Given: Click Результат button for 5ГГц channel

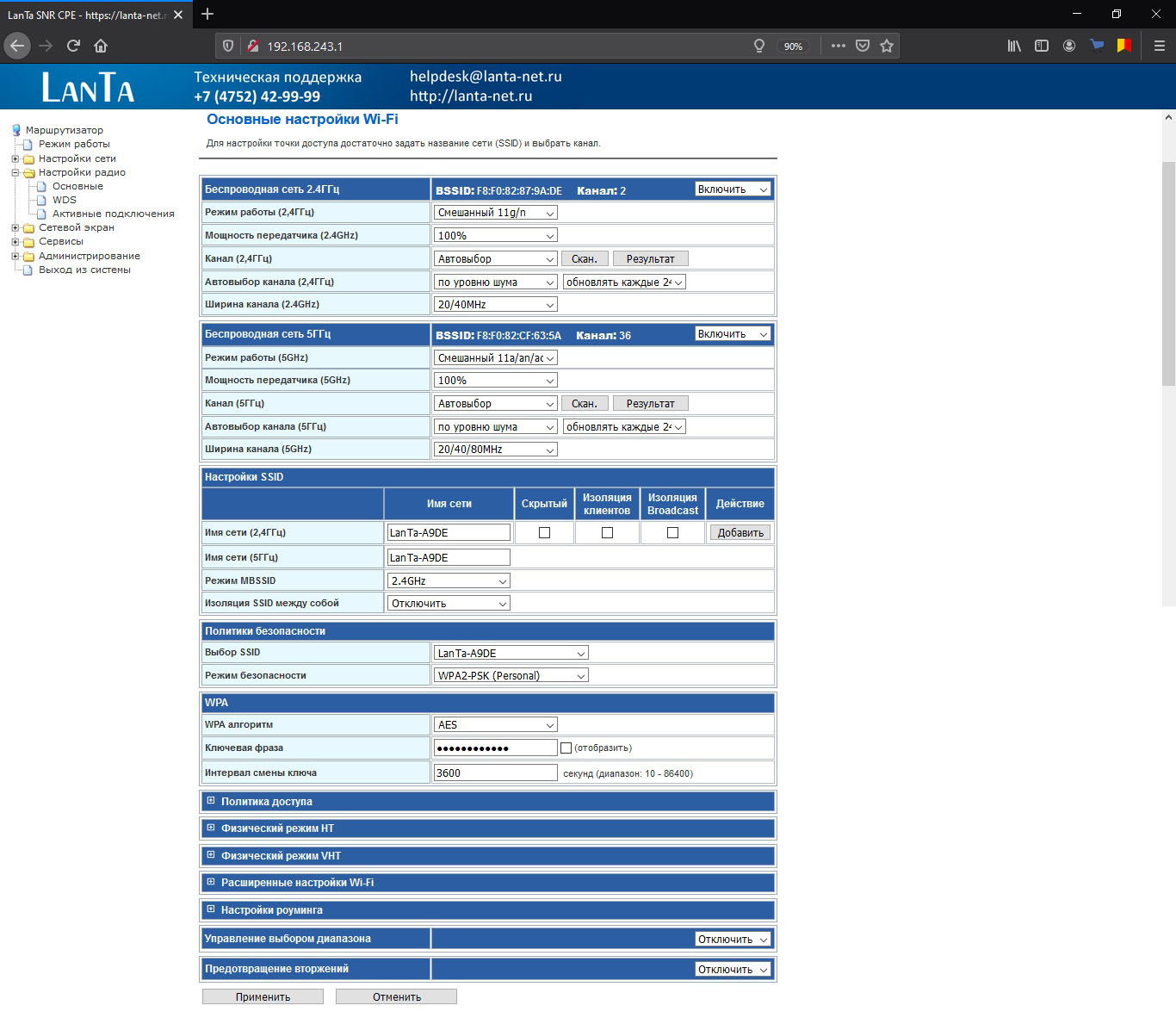Looking at the screenshot, I should pos(651,403).
